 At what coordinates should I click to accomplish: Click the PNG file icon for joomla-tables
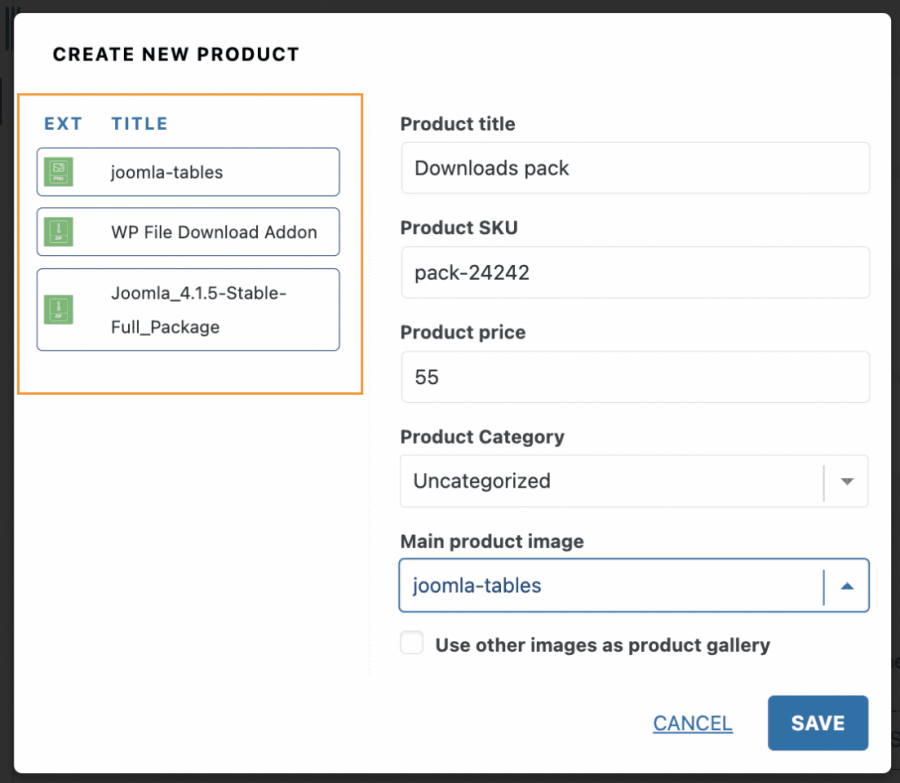click(59, 172)
